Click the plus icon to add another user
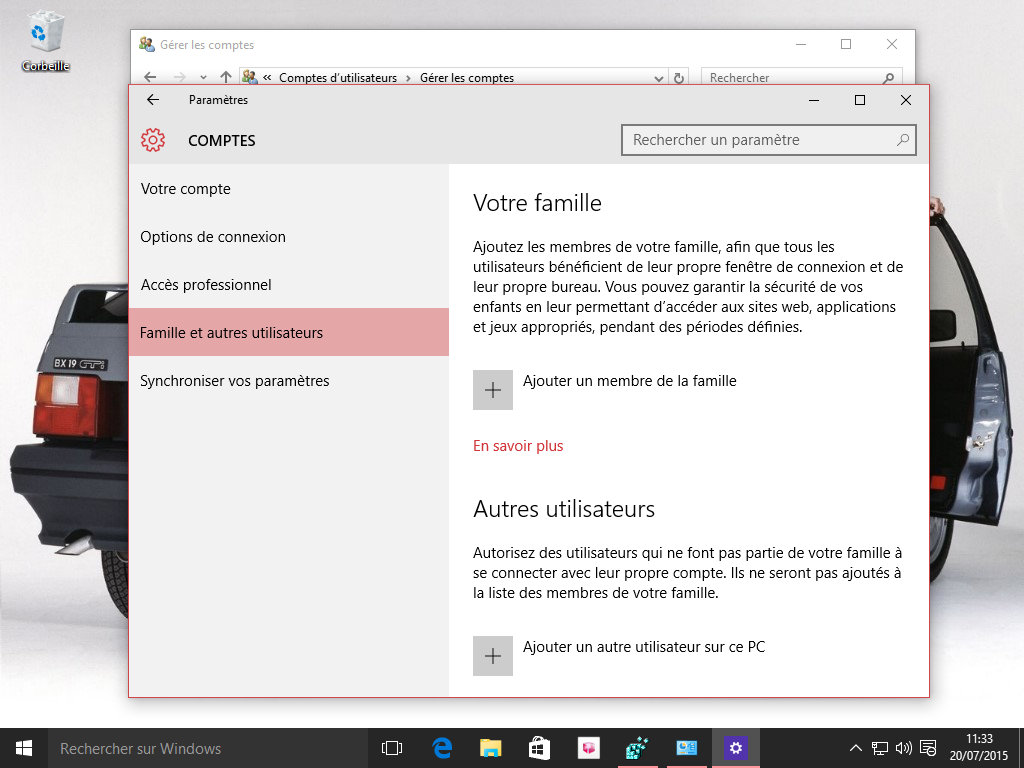This screenshot has width=1024, height=768. click(492, 655)
